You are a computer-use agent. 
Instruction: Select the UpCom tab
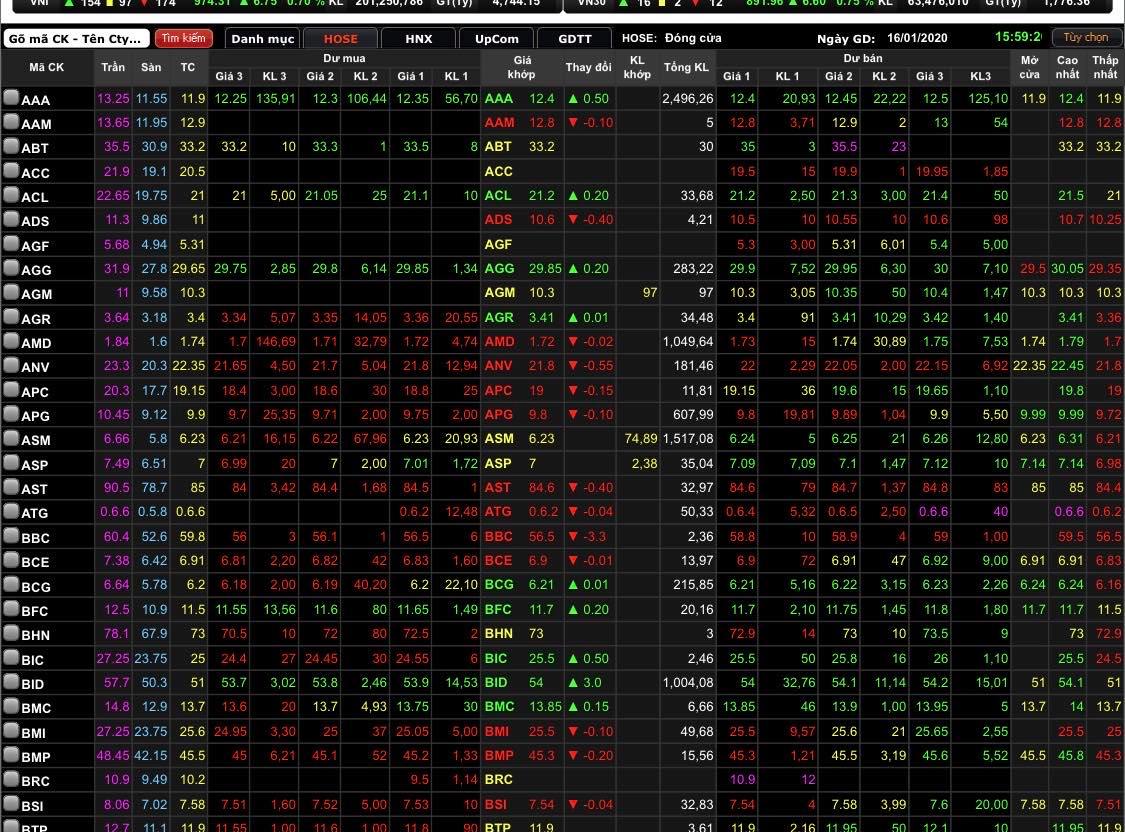[x=496, y=39]
